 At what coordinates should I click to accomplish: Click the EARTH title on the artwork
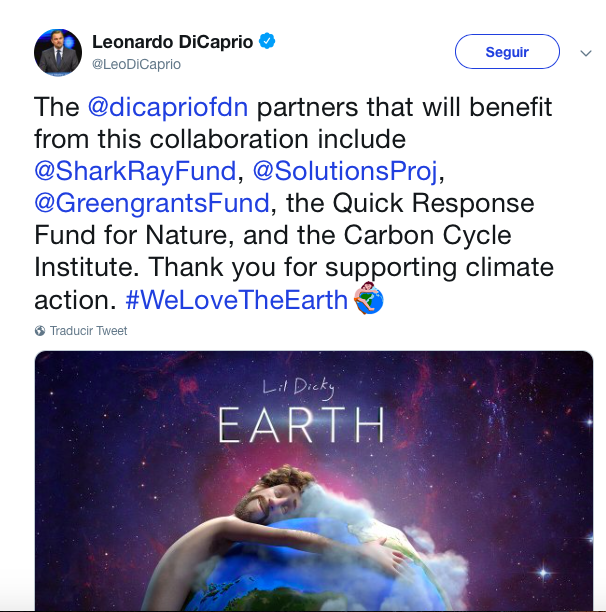(301, 425)
